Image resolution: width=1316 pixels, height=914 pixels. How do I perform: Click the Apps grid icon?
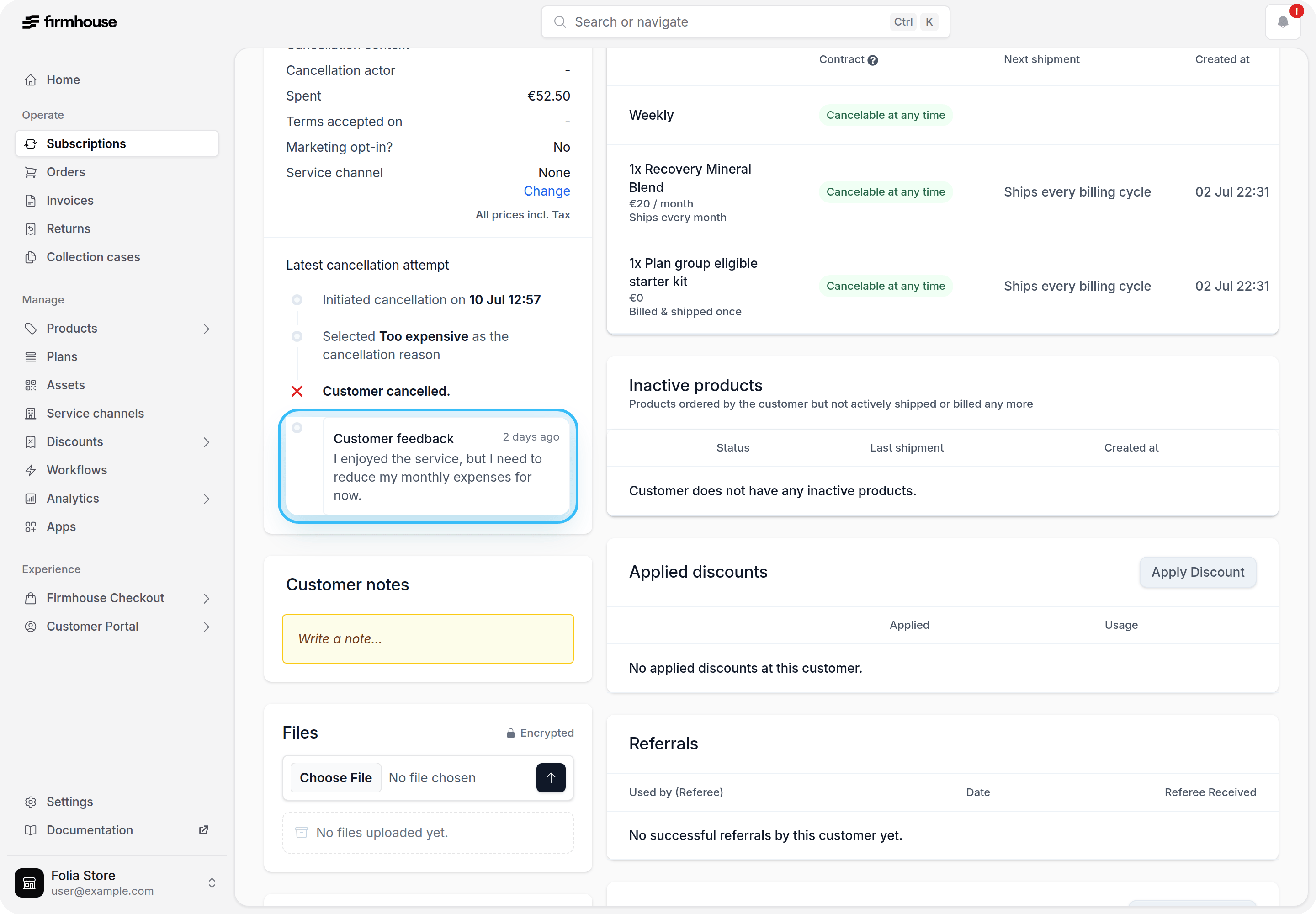(x=31, y=527)
